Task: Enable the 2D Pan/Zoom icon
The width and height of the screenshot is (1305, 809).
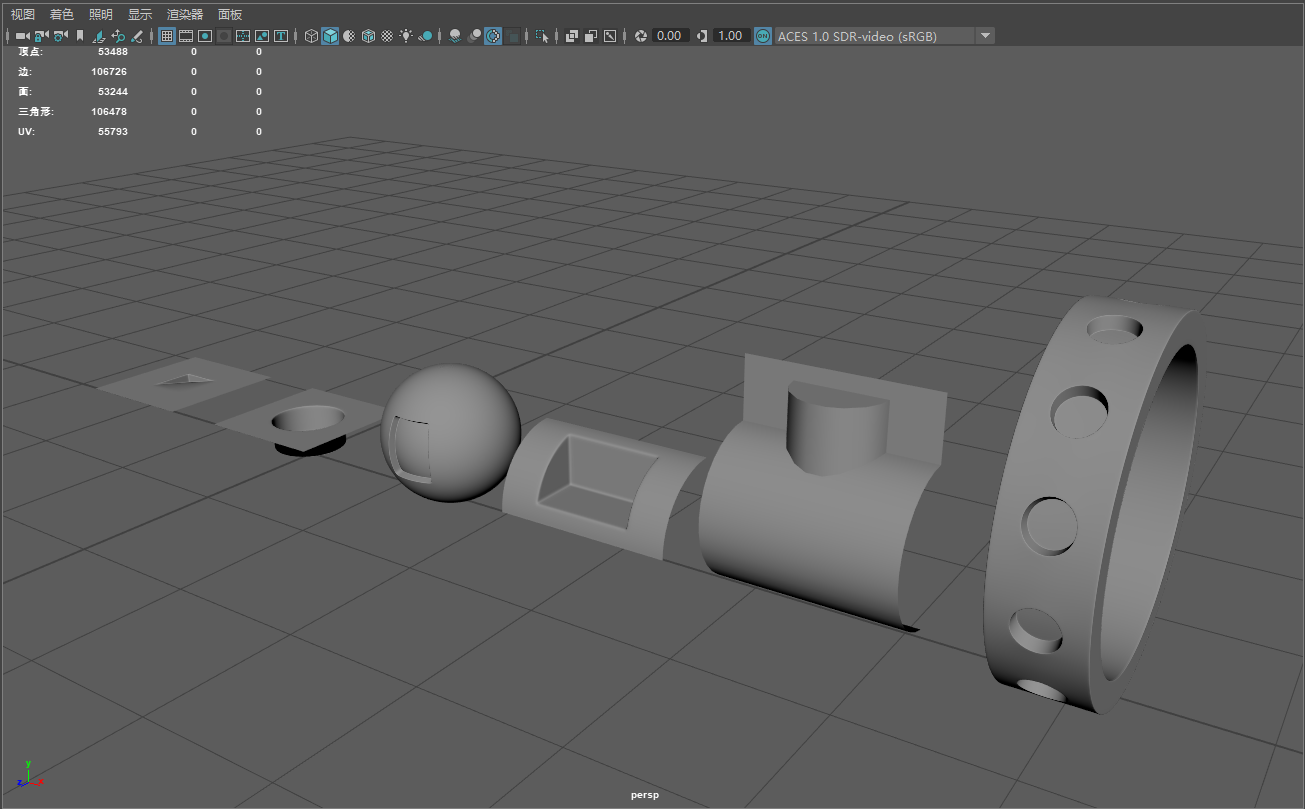Action: (118, 36)
